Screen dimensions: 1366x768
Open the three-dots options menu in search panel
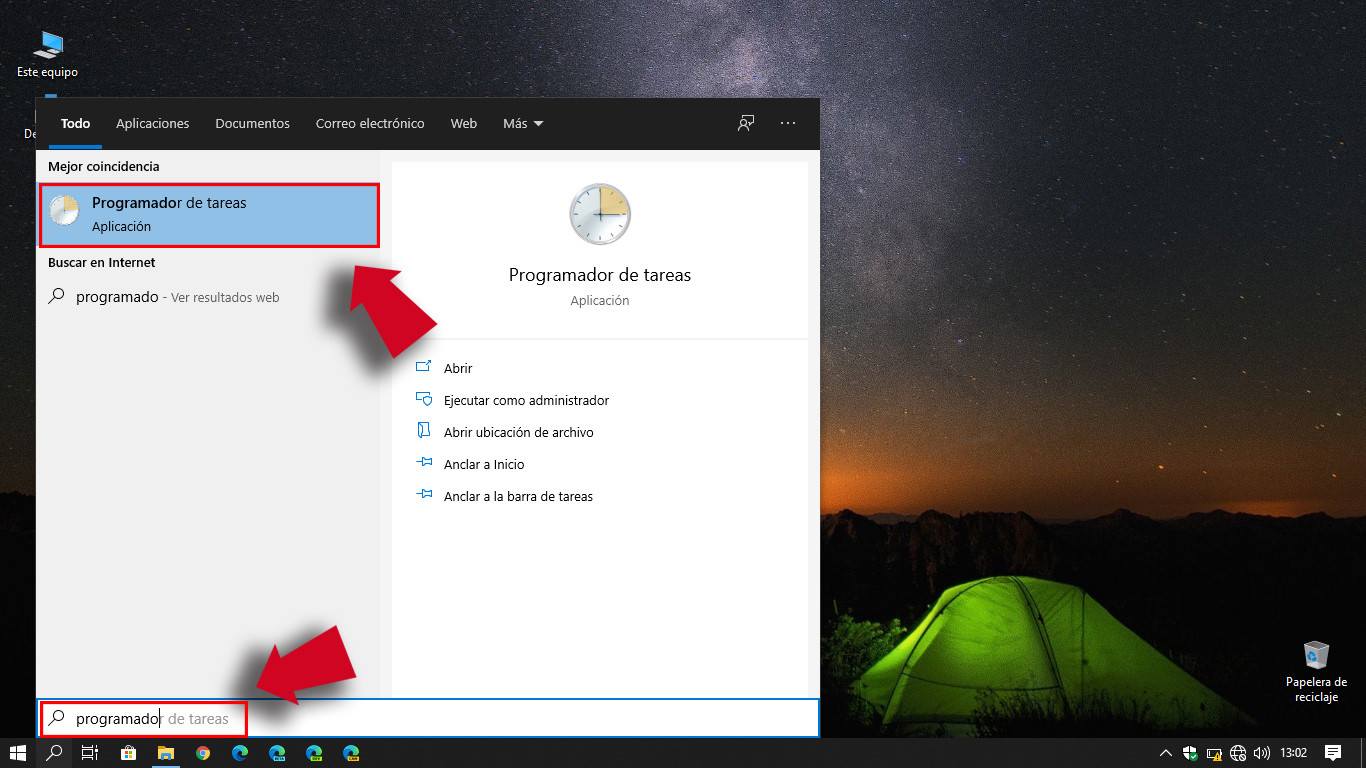(788, 123)
